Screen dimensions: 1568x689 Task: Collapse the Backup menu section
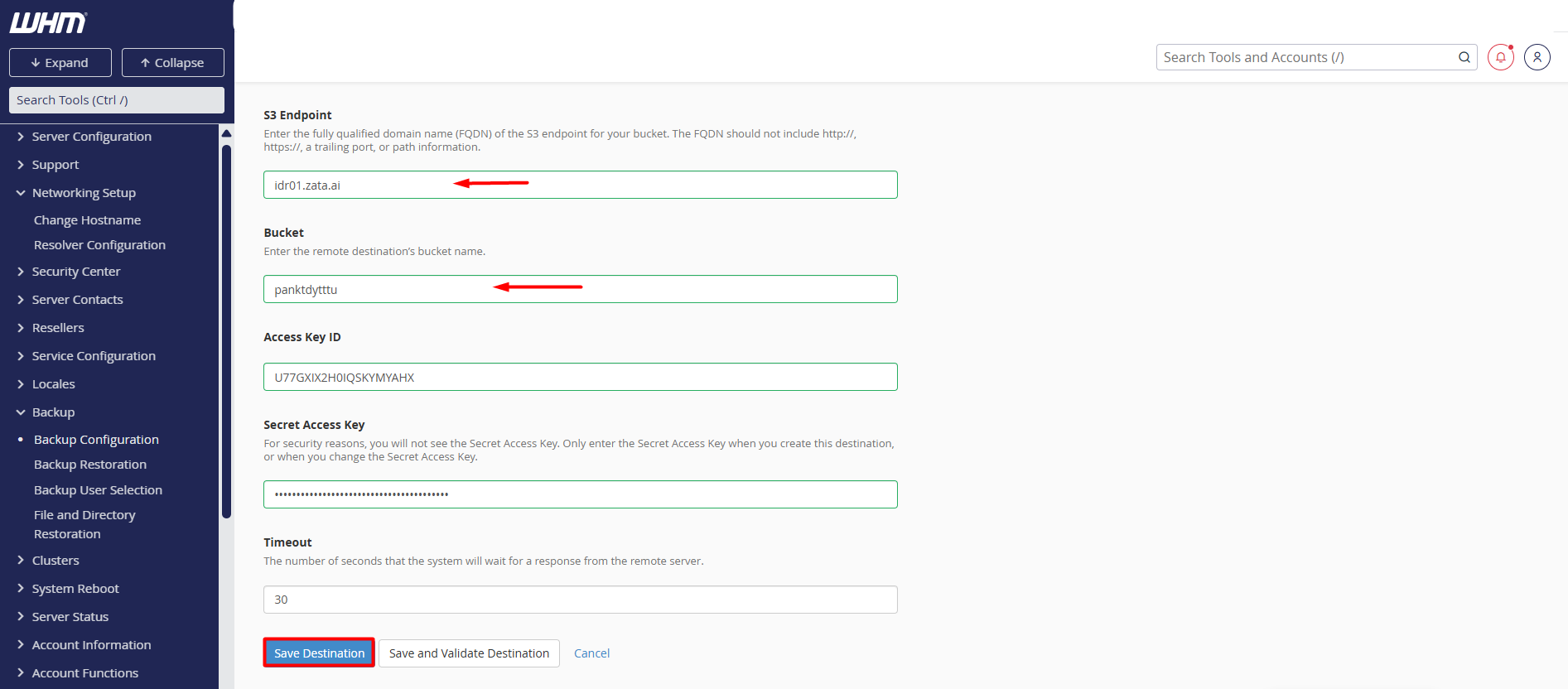53,412
